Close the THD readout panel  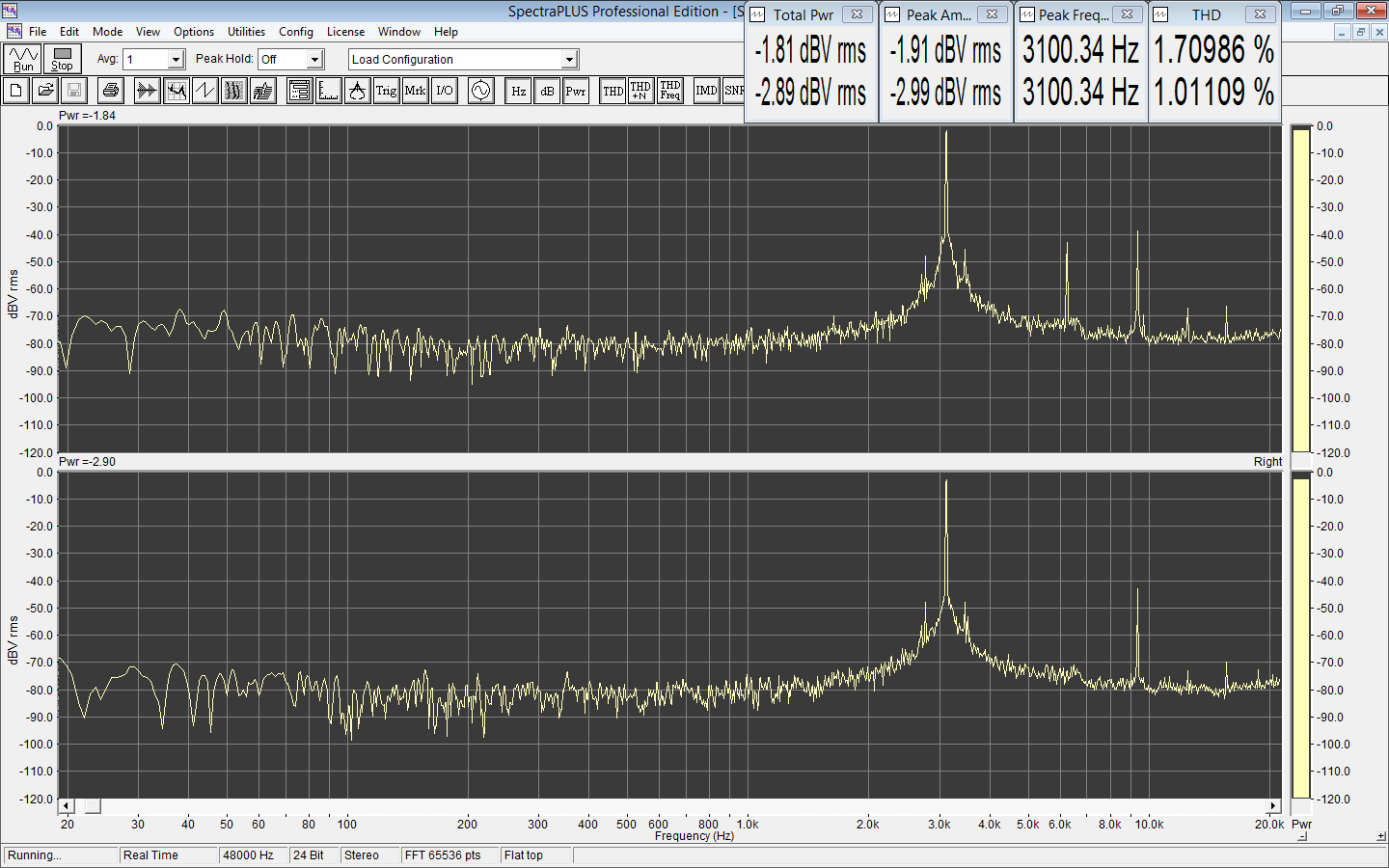tap(1260, 14)
